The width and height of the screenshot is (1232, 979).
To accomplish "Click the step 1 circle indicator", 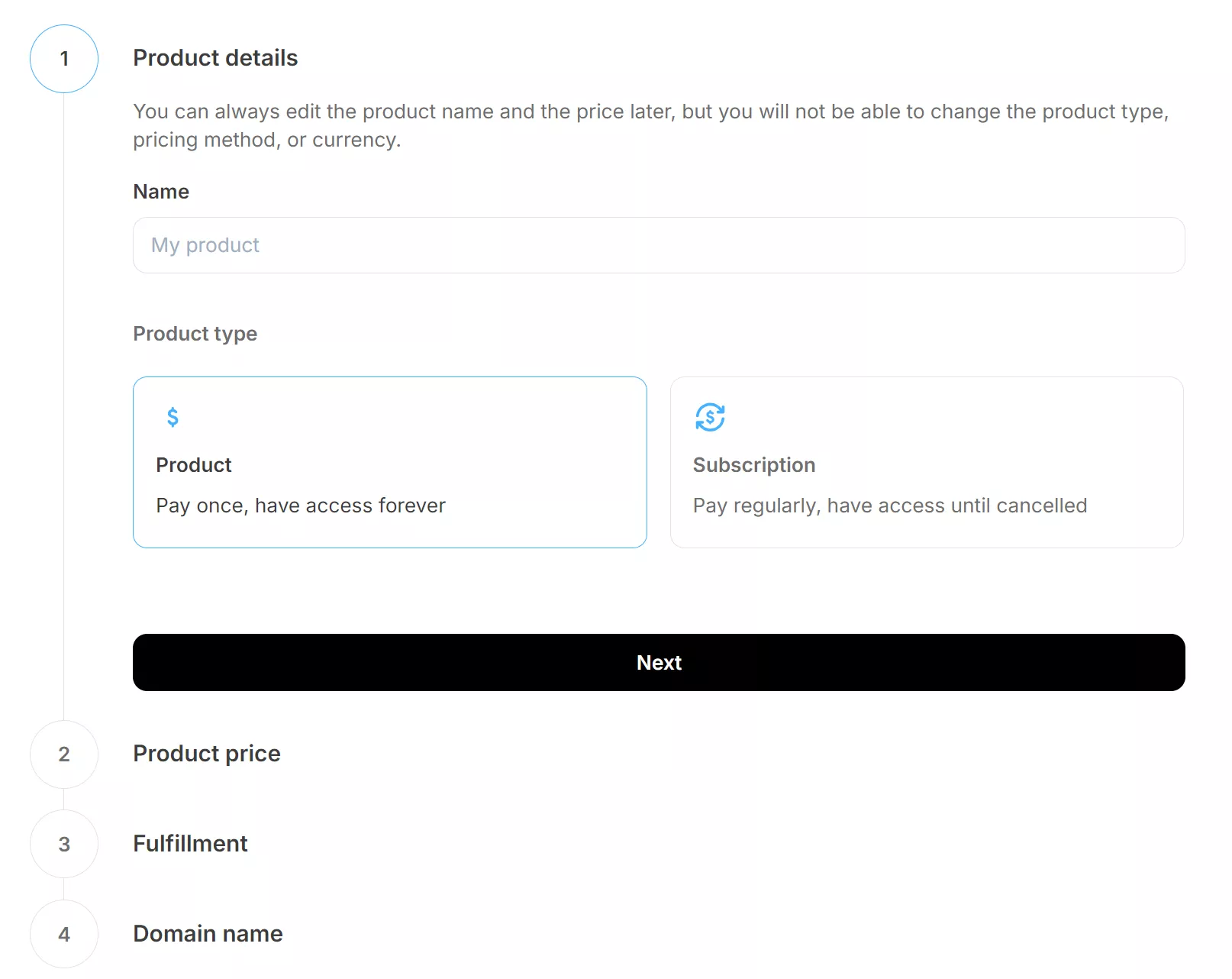I will click(64, 59).
